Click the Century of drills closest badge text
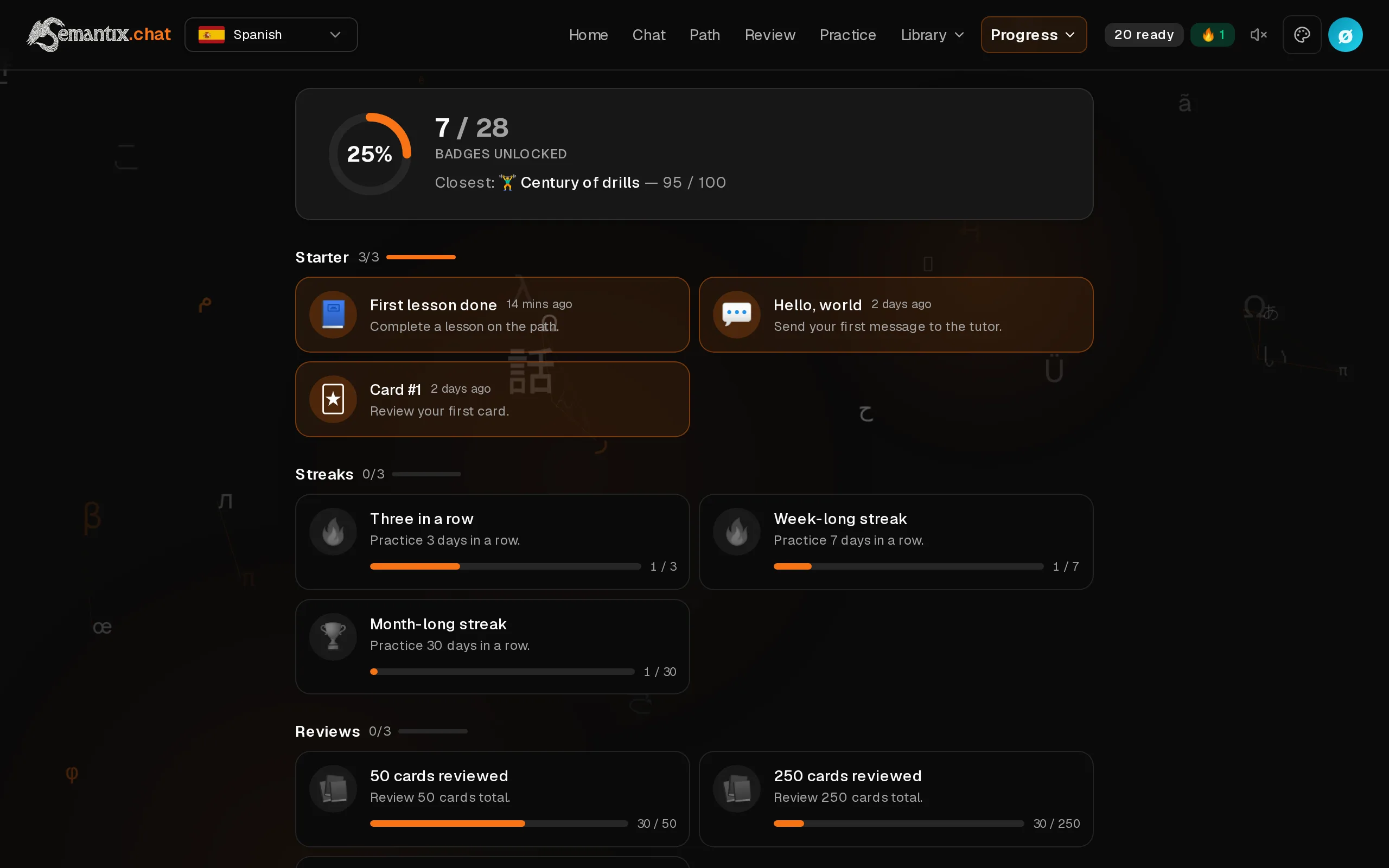 [579, 183]
